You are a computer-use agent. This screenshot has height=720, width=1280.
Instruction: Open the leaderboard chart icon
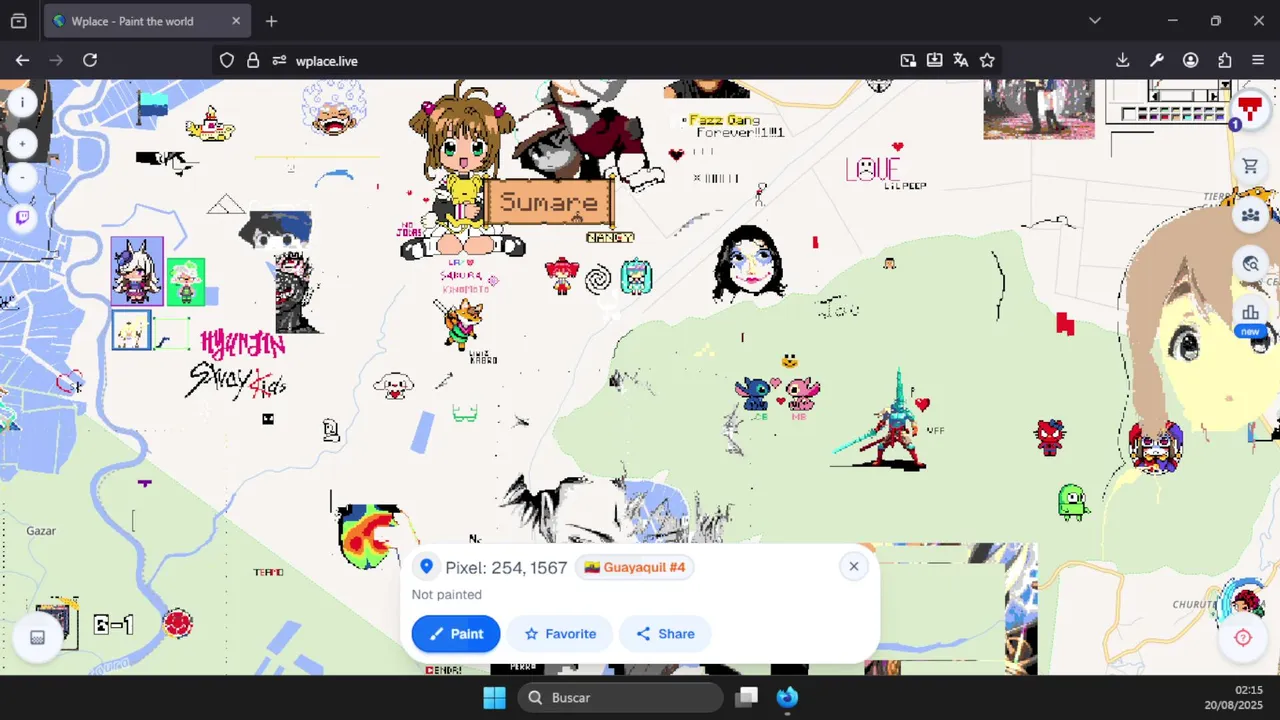pyautogui.click(x=1250, y=313)
